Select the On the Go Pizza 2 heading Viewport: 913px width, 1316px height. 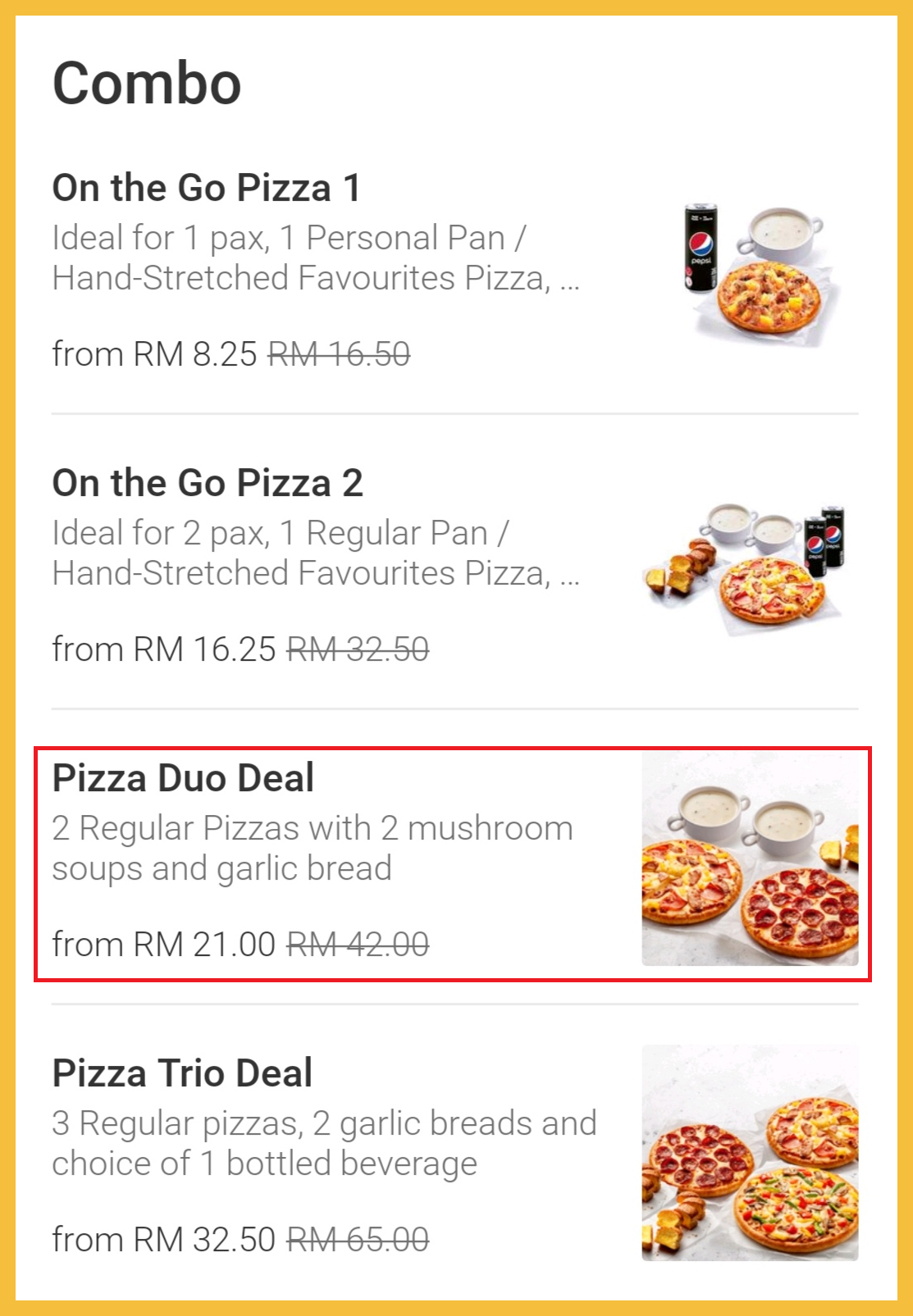(x=208, y=483)
